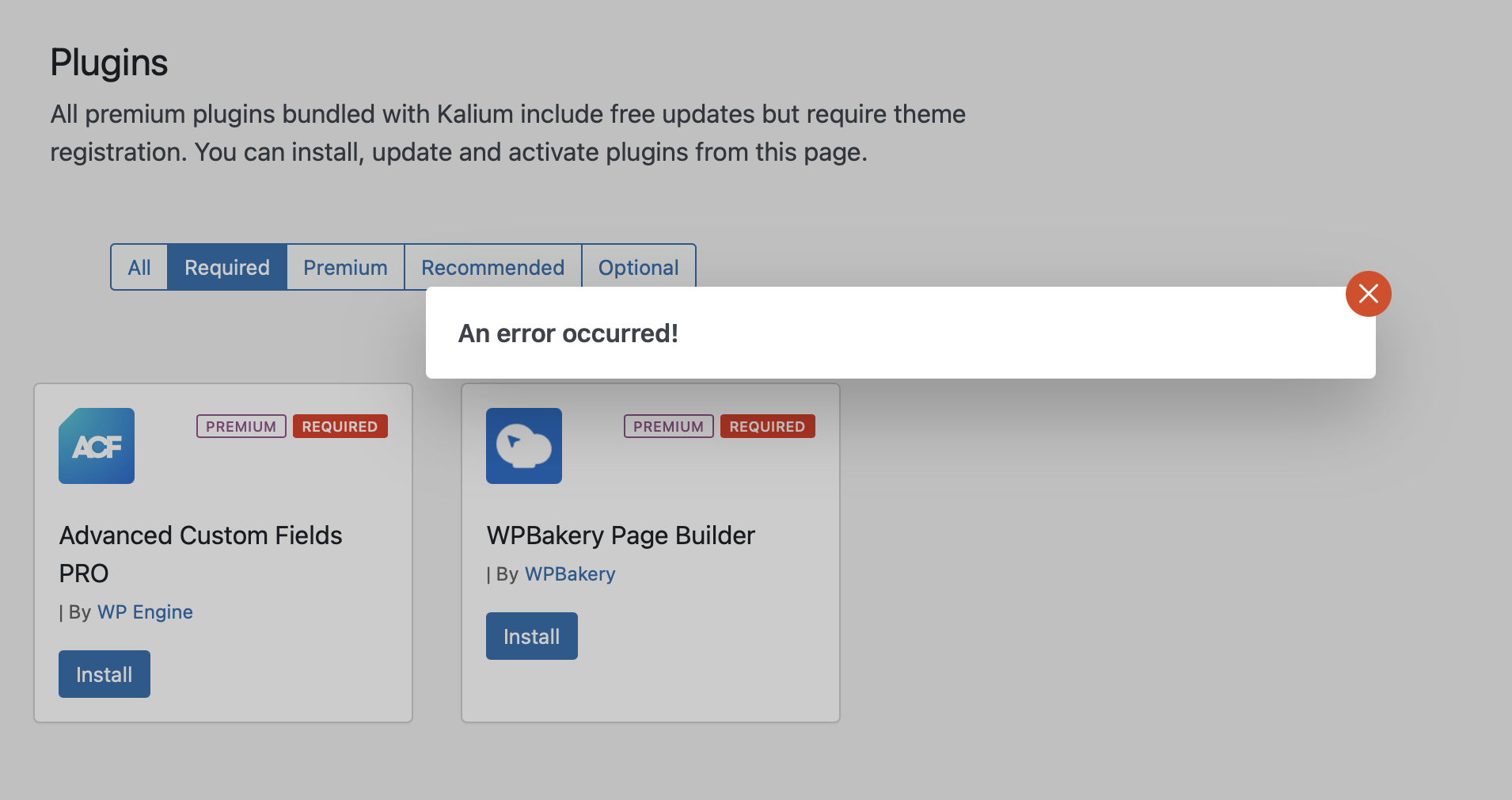Screen dimensions: 1512x800
Task: Click the Plugins page heading
Action: (x=109, y=63)
